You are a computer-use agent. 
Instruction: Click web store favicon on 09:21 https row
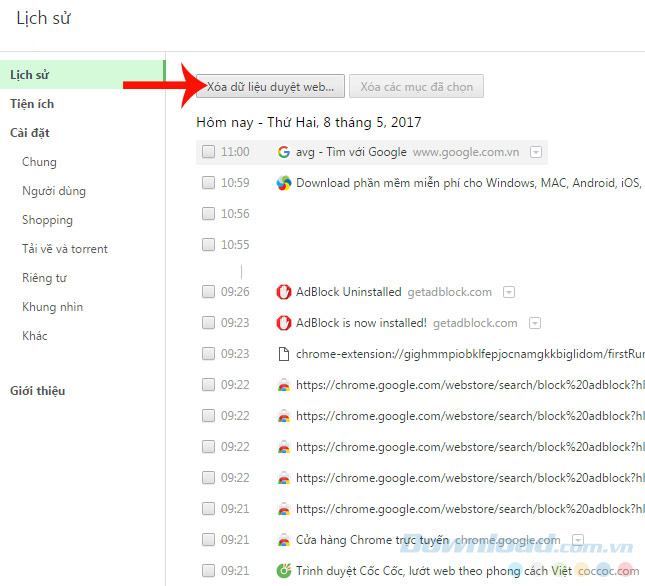point(283,509)
